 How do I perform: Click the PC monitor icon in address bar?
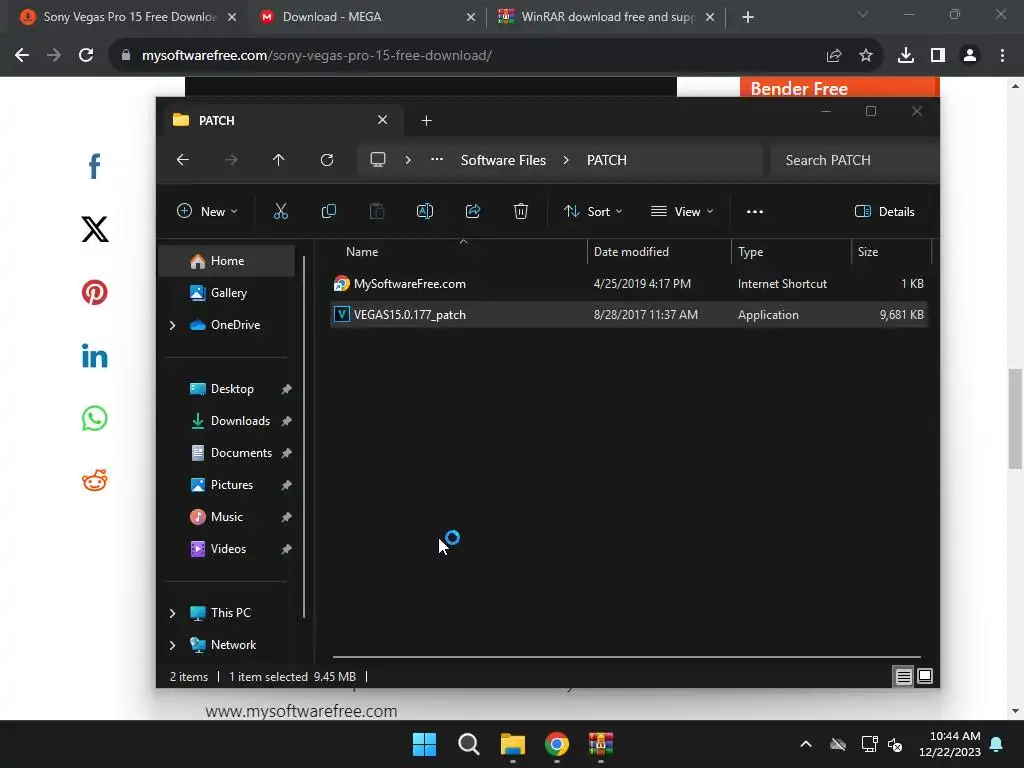tap(377, 160)
